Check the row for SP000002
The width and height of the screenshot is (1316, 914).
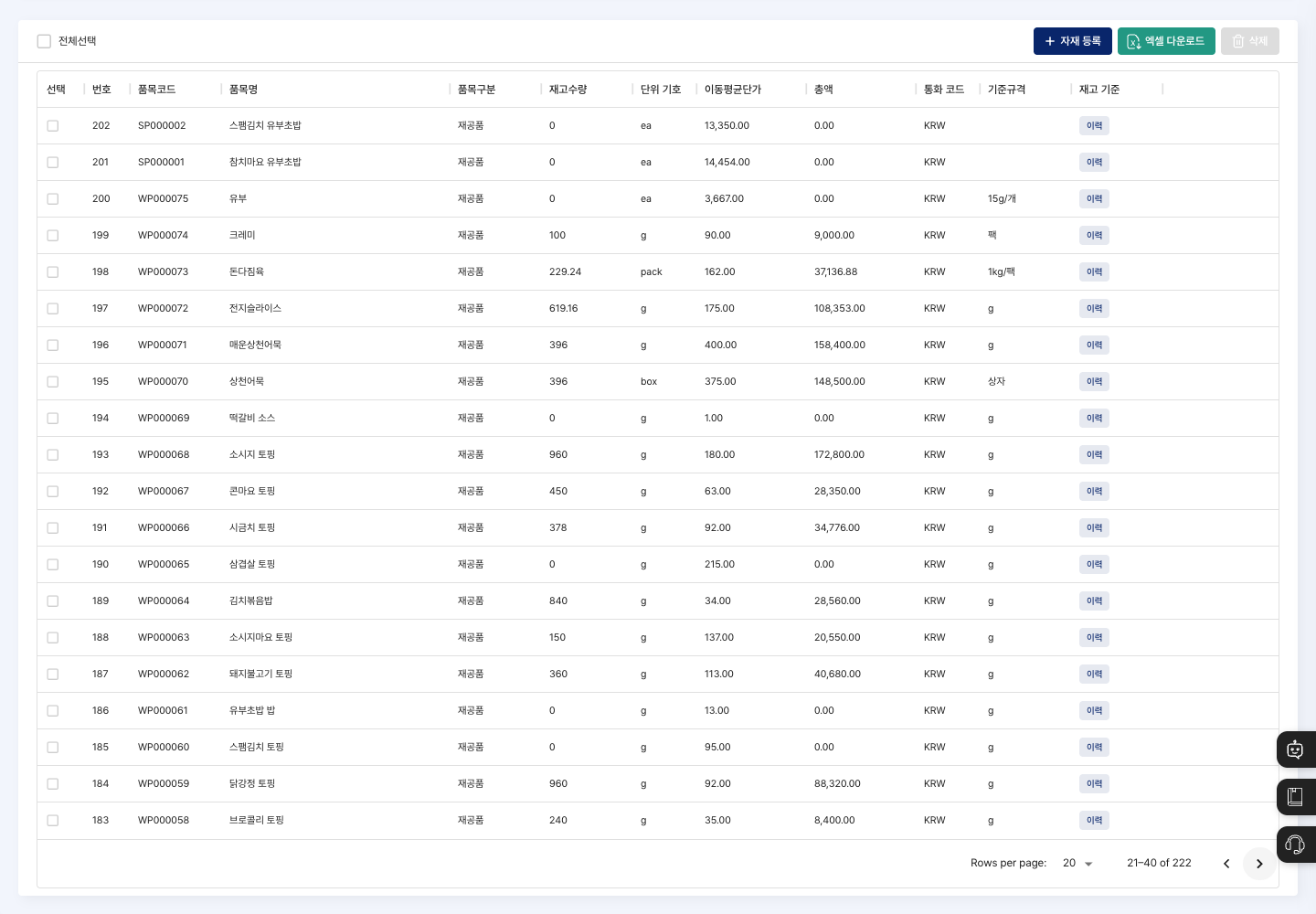[53, 126]
